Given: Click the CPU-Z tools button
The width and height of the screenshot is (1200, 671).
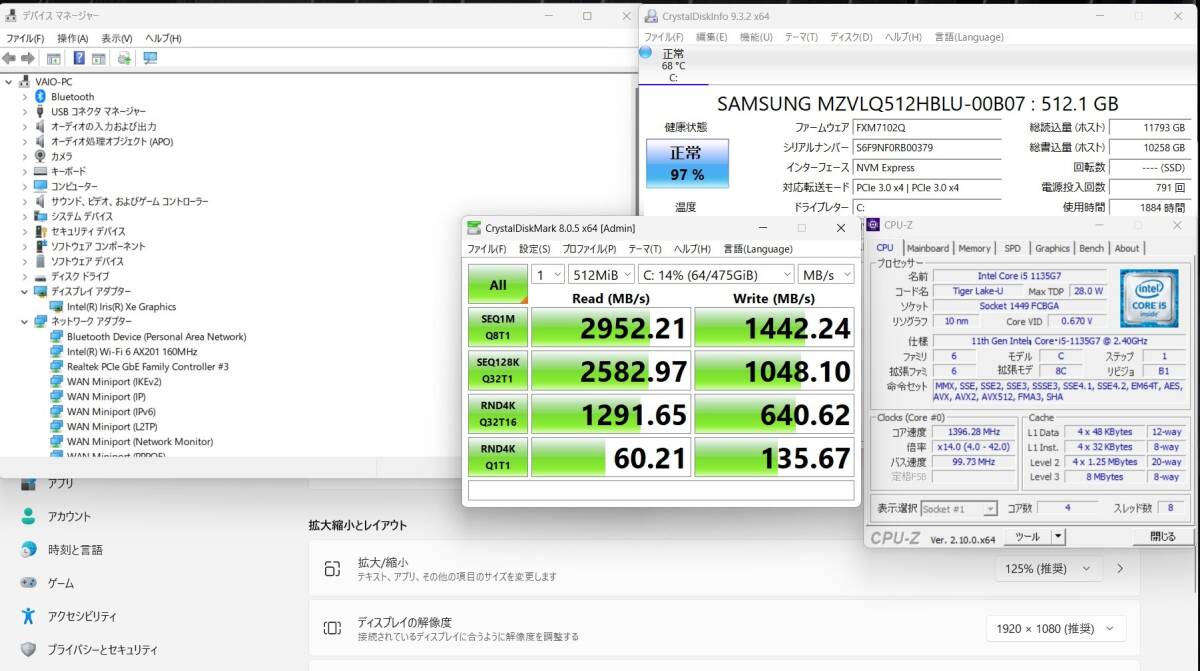Looking at the screenshot, I should tap(1026, 537).
